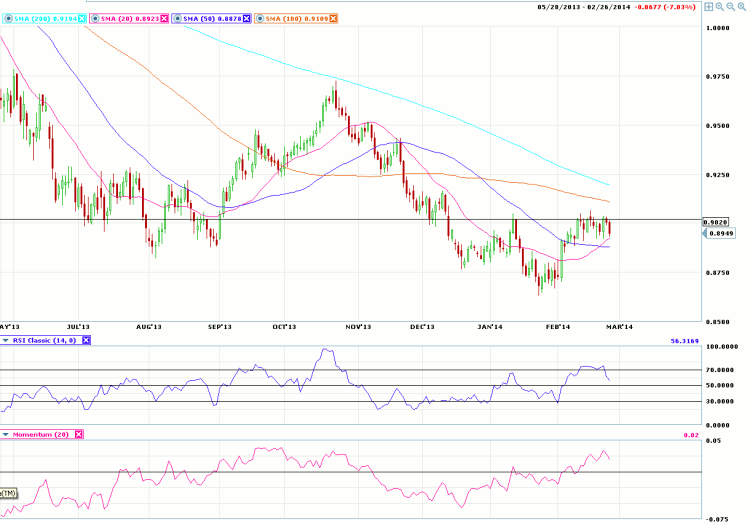Toggle the SMA (200) radio circle
The width and height of the screenshot is (750, 524).
(5, 18)
